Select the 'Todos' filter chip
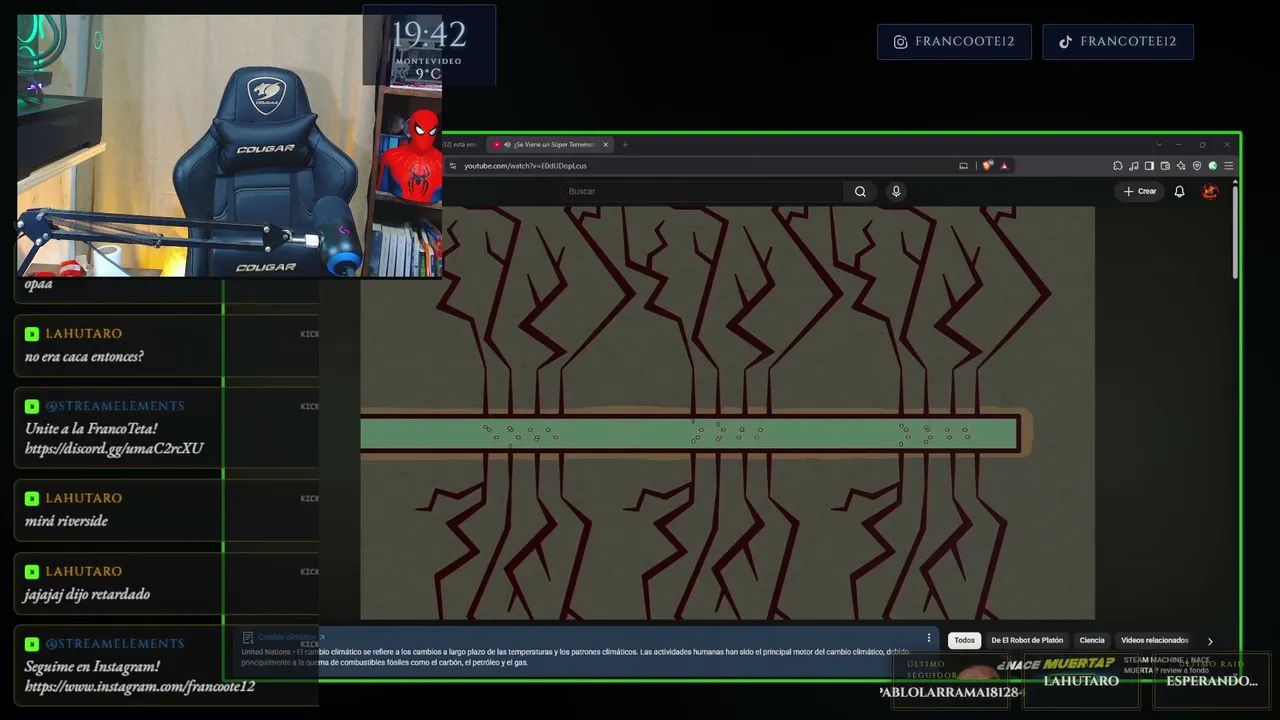Viewport: 1280px width, 720px height. pos(964,640)
